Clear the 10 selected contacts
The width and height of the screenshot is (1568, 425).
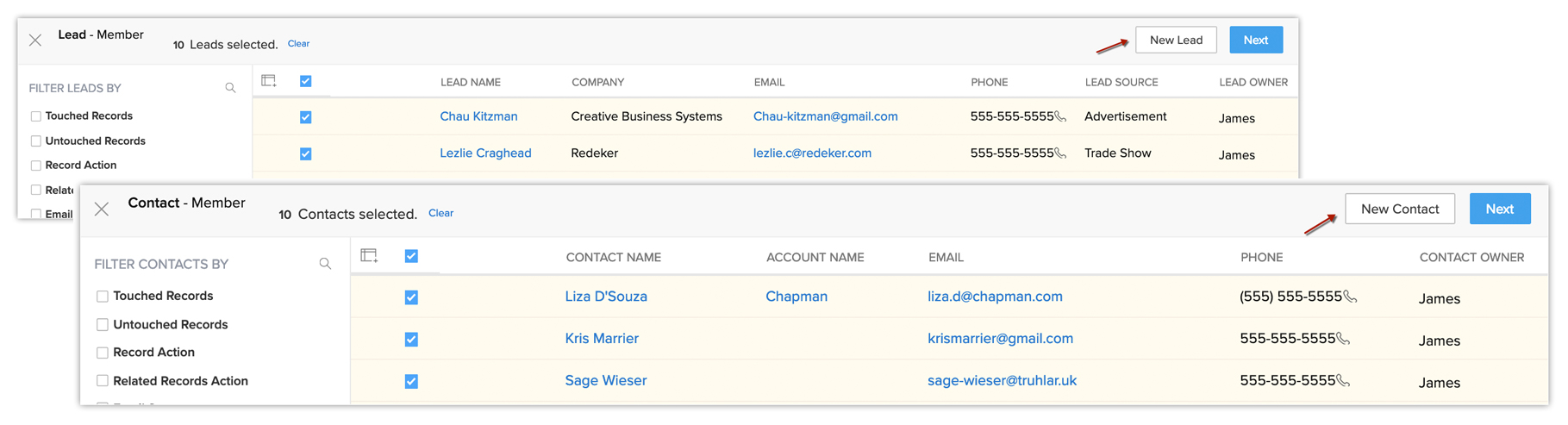coord(440,213)
